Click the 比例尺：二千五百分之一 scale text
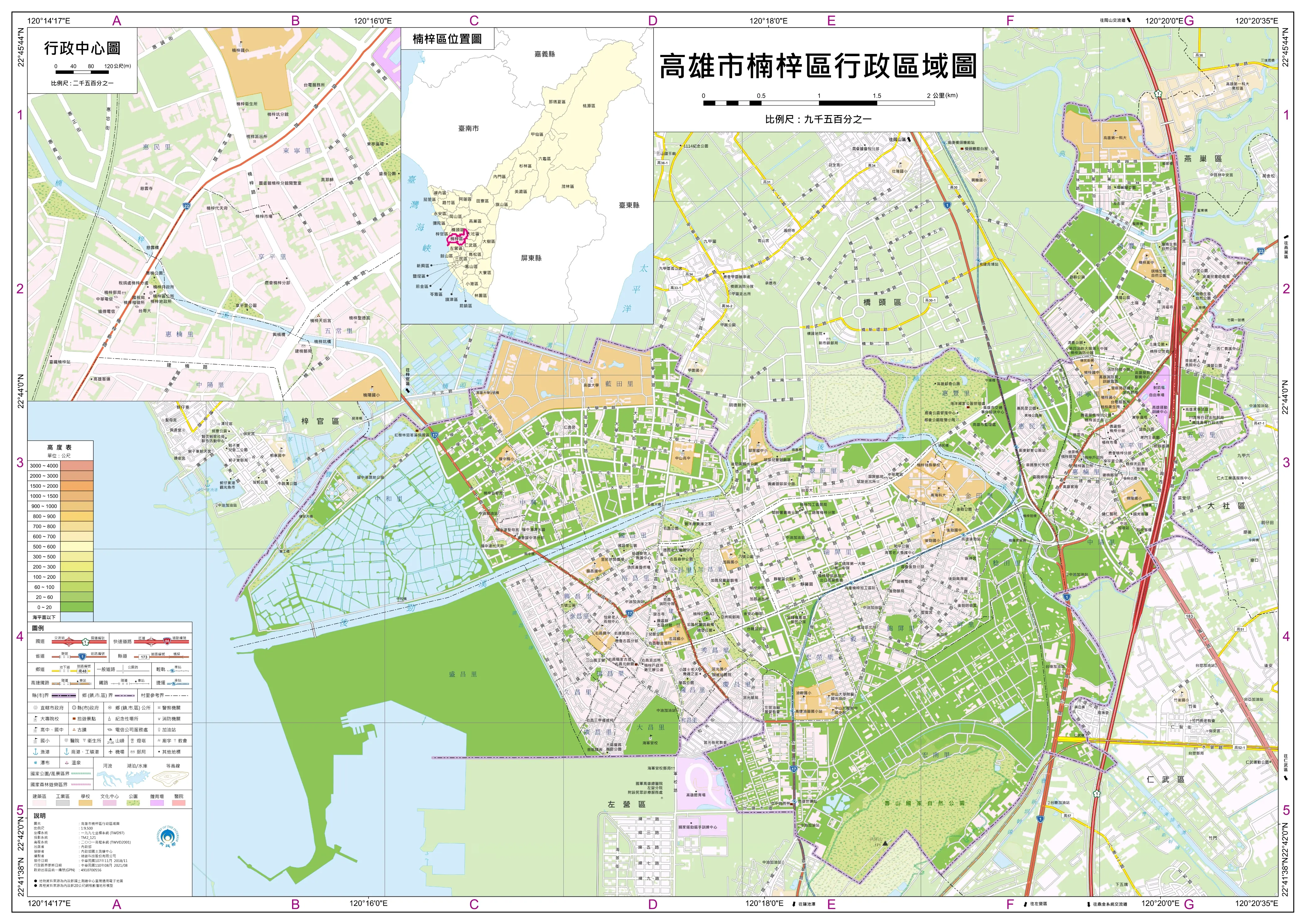1306x924 pixels. 82,83
